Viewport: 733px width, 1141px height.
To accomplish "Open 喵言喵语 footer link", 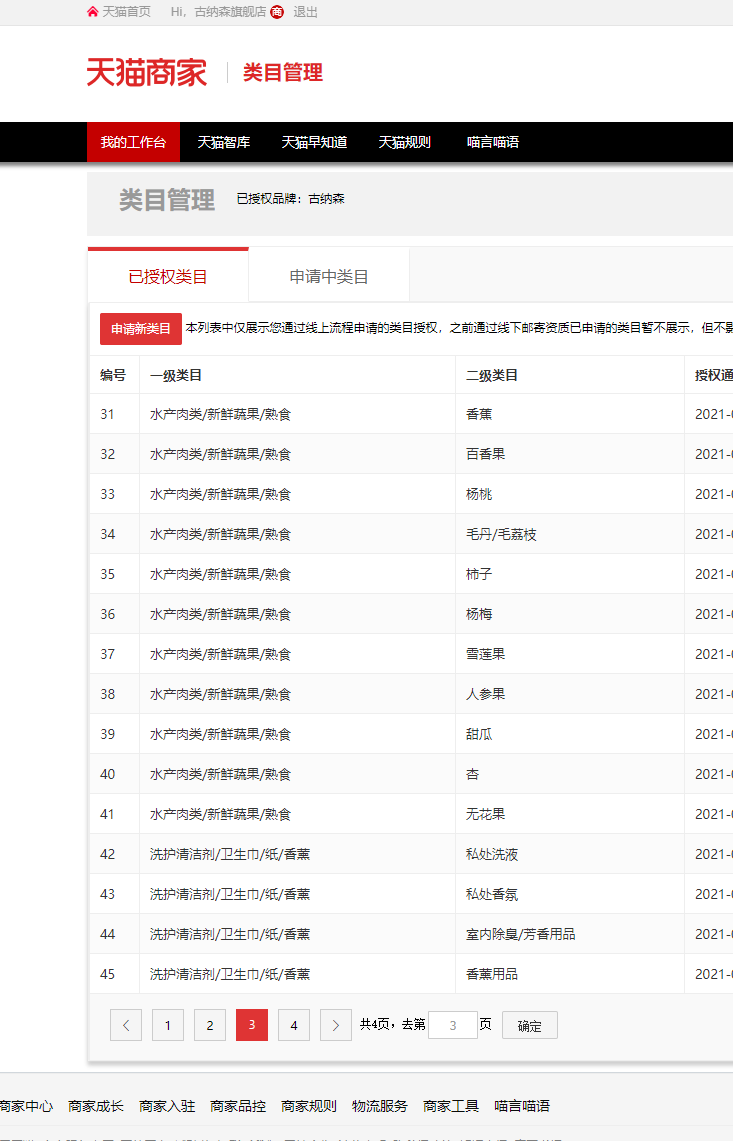I will click(522, 1106).
